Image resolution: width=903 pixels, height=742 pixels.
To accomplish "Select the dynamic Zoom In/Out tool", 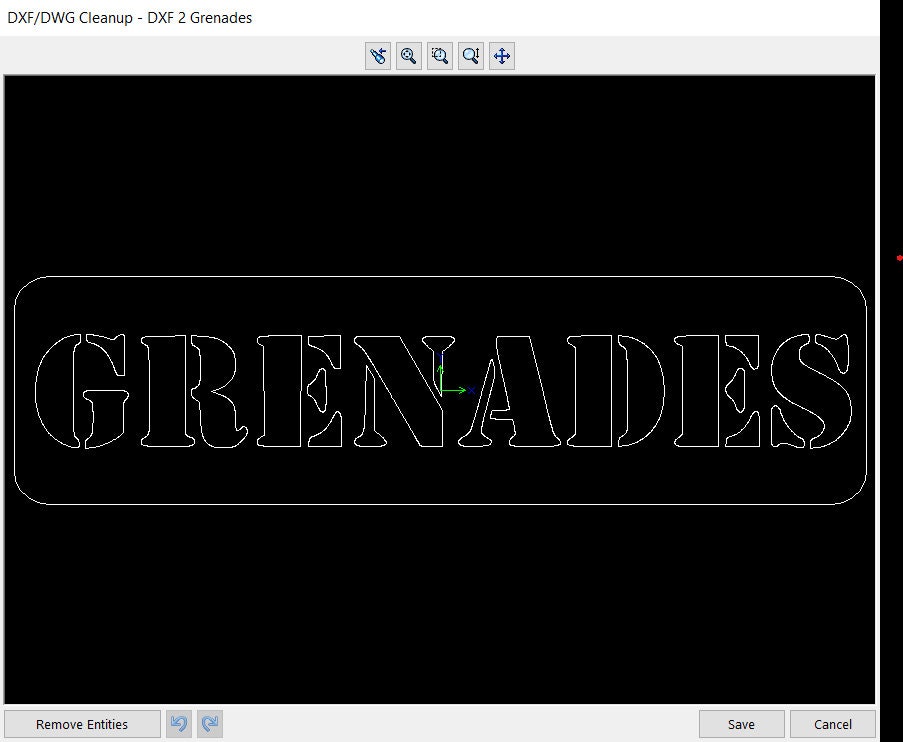I will pyautogui.click(x=470, y=56).
